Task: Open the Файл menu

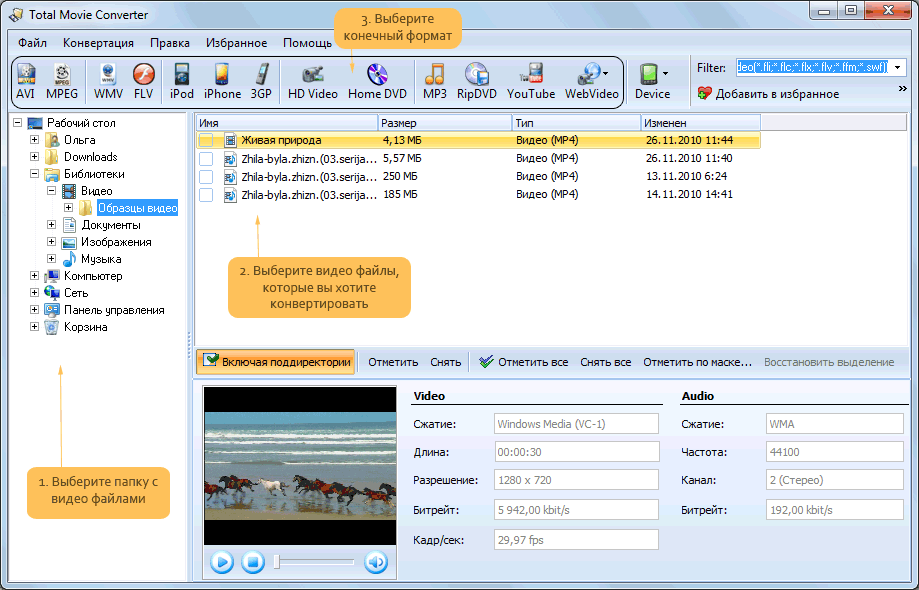Action: tap(32, 43)
